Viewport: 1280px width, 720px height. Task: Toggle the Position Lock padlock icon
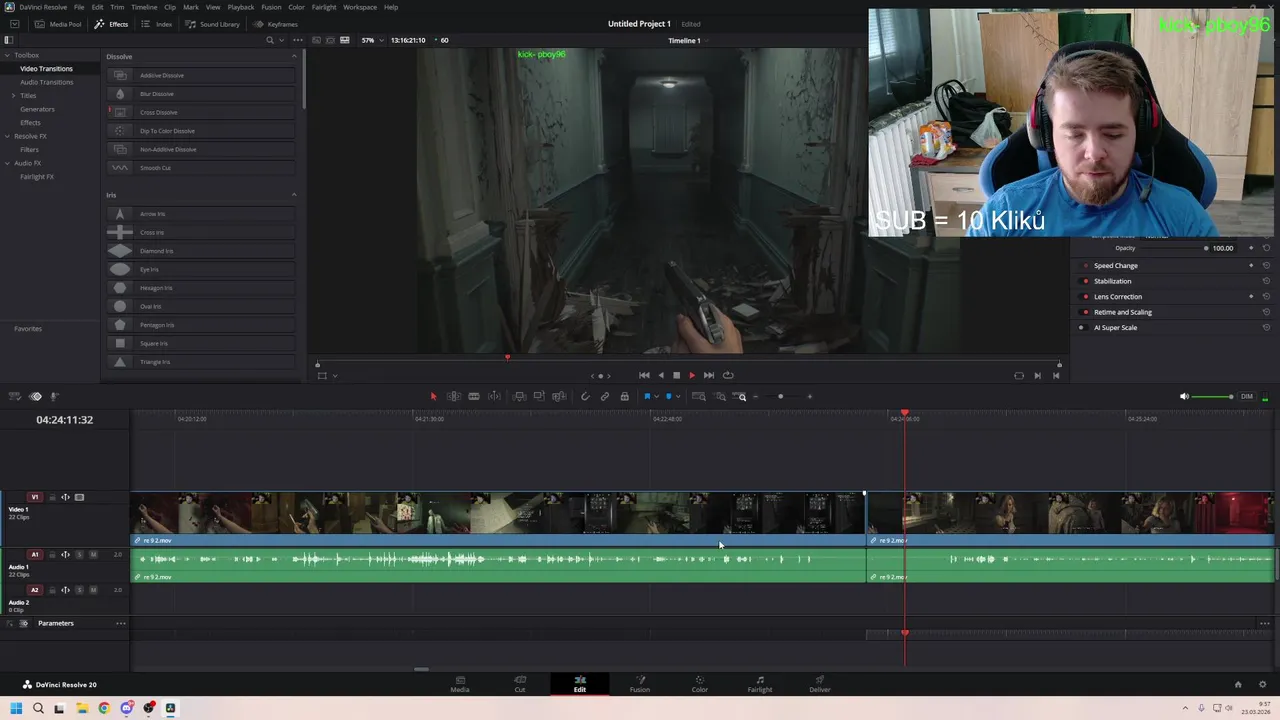click(624, 396)
